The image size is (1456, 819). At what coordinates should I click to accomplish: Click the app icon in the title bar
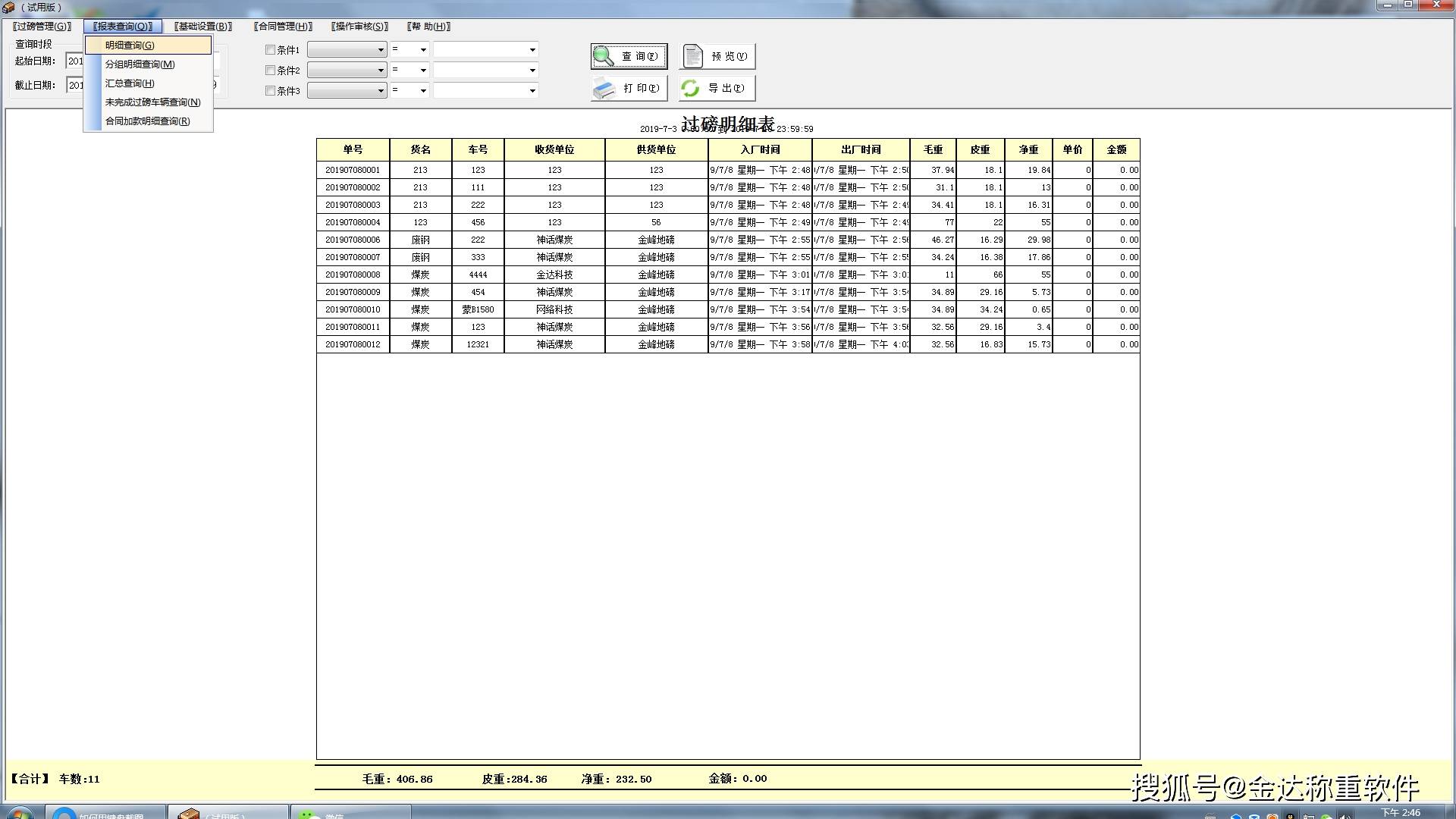tap(8, 8)
